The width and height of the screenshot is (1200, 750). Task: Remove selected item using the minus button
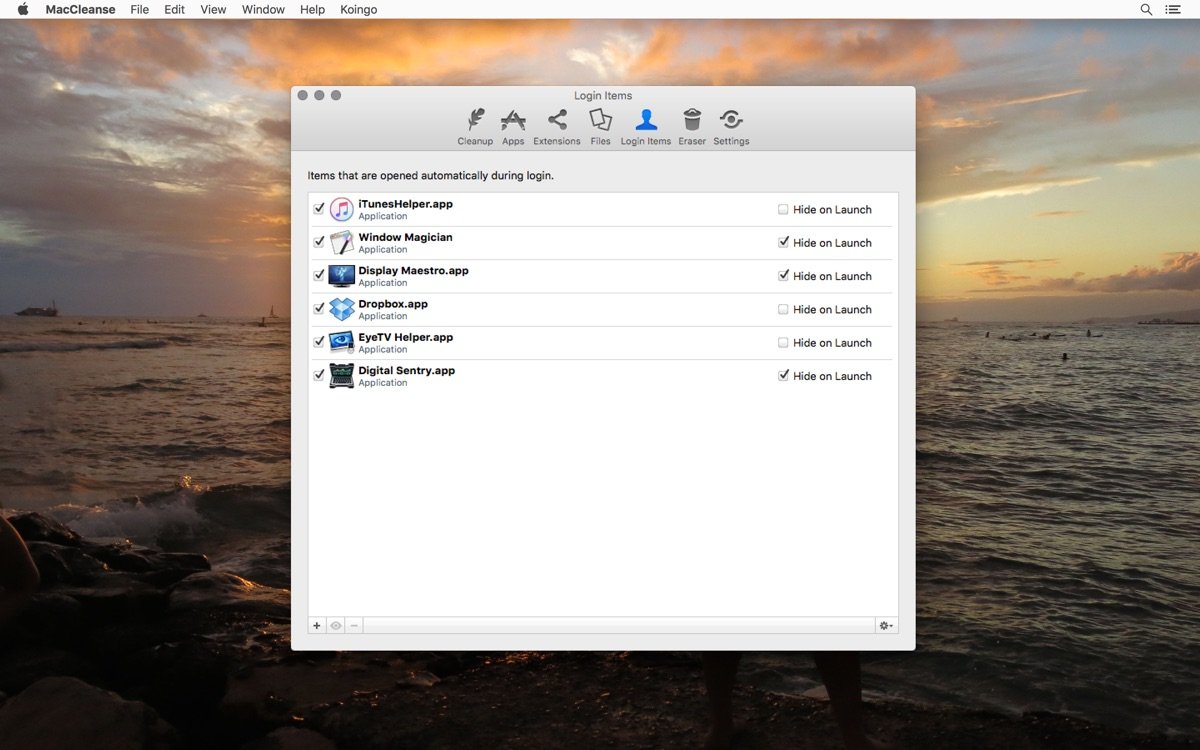353,625
